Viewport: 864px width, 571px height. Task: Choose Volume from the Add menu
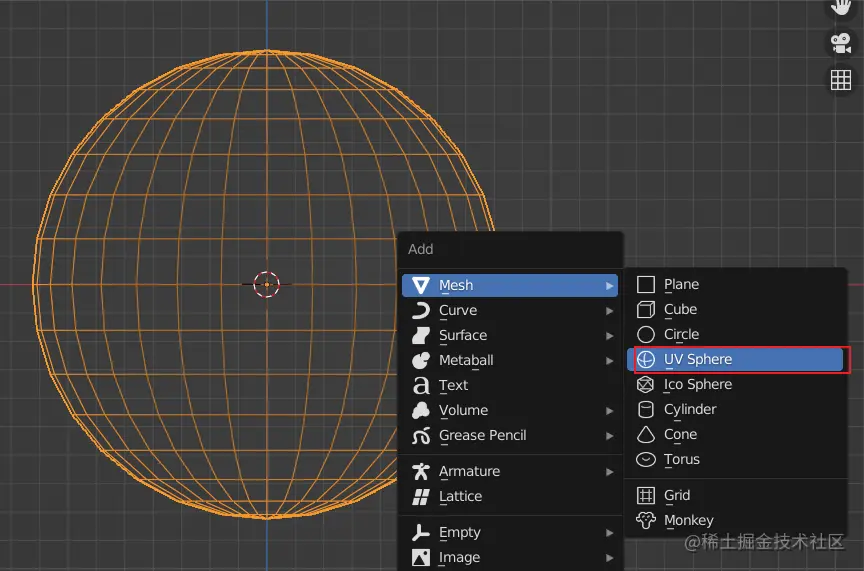(x=510, y=411)
